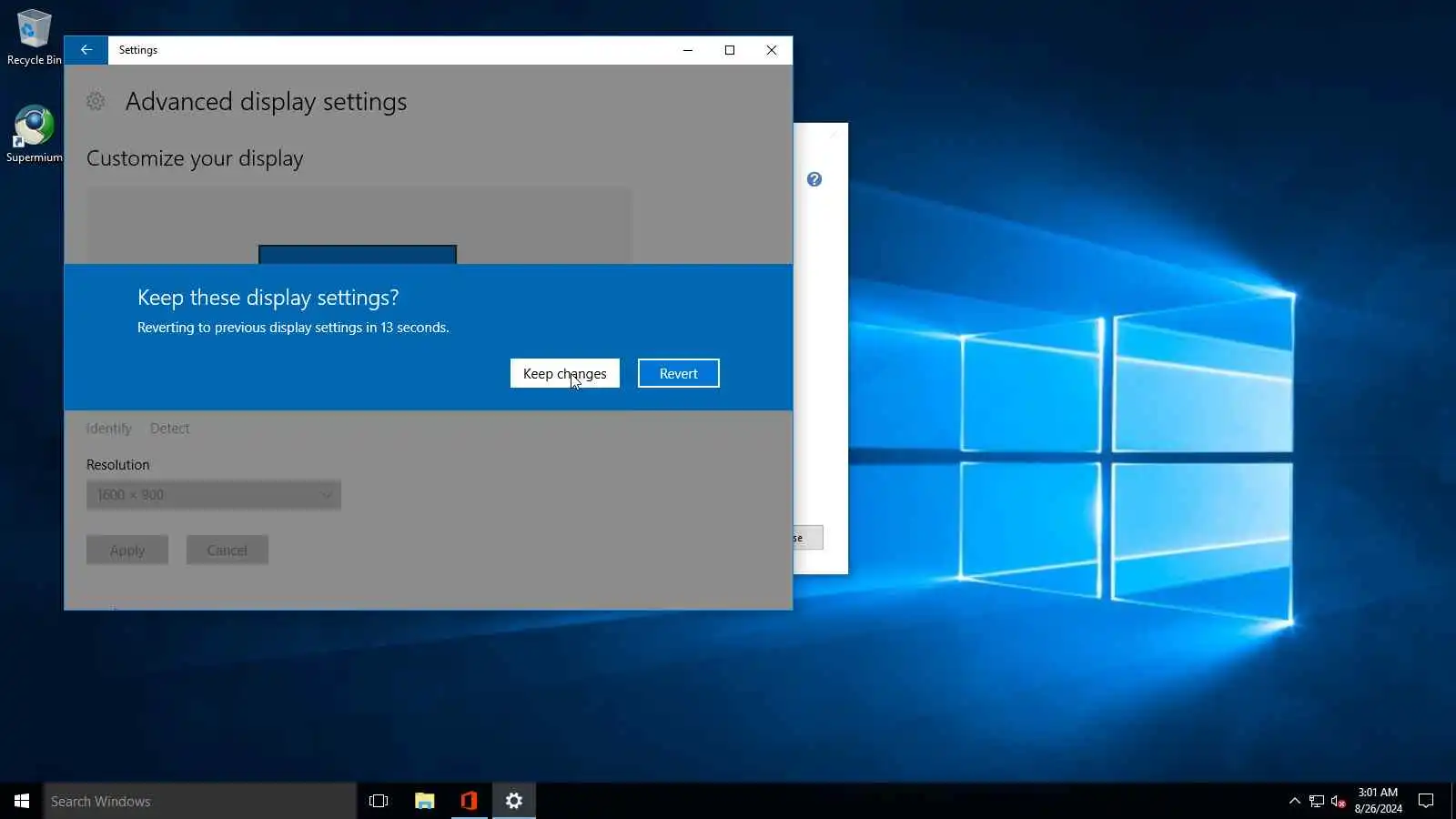Click Revert button

(x=678, y=373)
